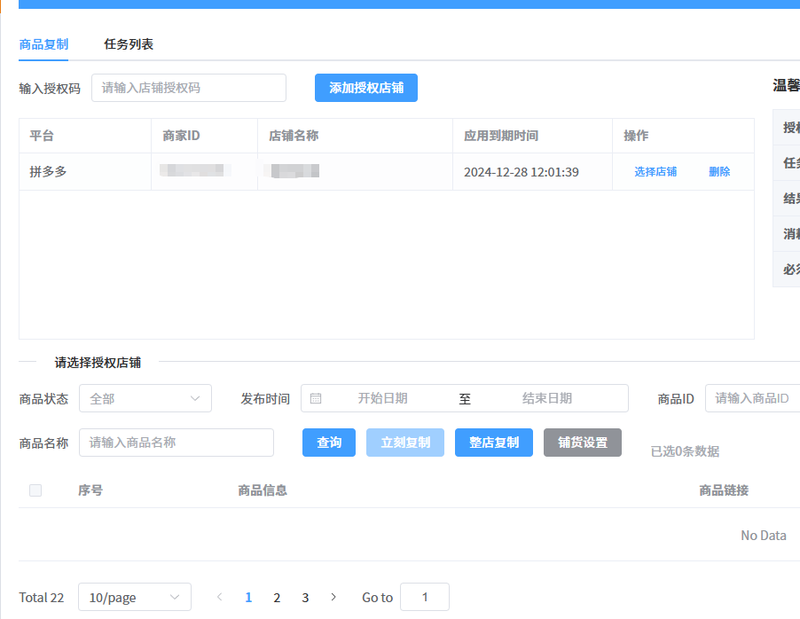Click the calendar icon in date range
Image resolution: width=800 pixels, height=619 pixels.
[316, 398]
